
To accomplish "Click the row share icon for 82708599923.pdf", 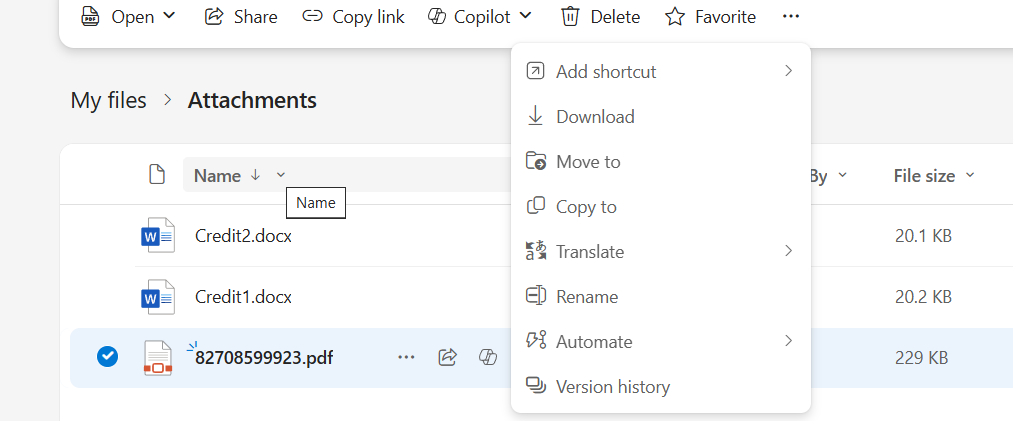I will pyautogui.click(x=448, y=357).
